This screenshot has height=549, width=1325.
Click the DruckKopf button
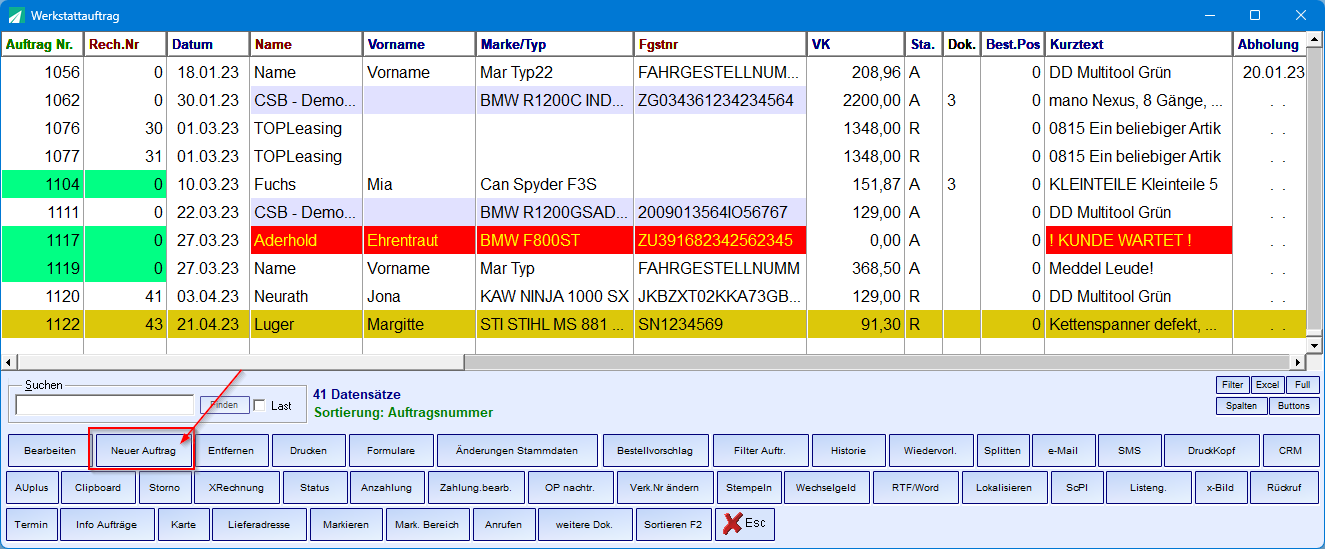pos(1211,451)
